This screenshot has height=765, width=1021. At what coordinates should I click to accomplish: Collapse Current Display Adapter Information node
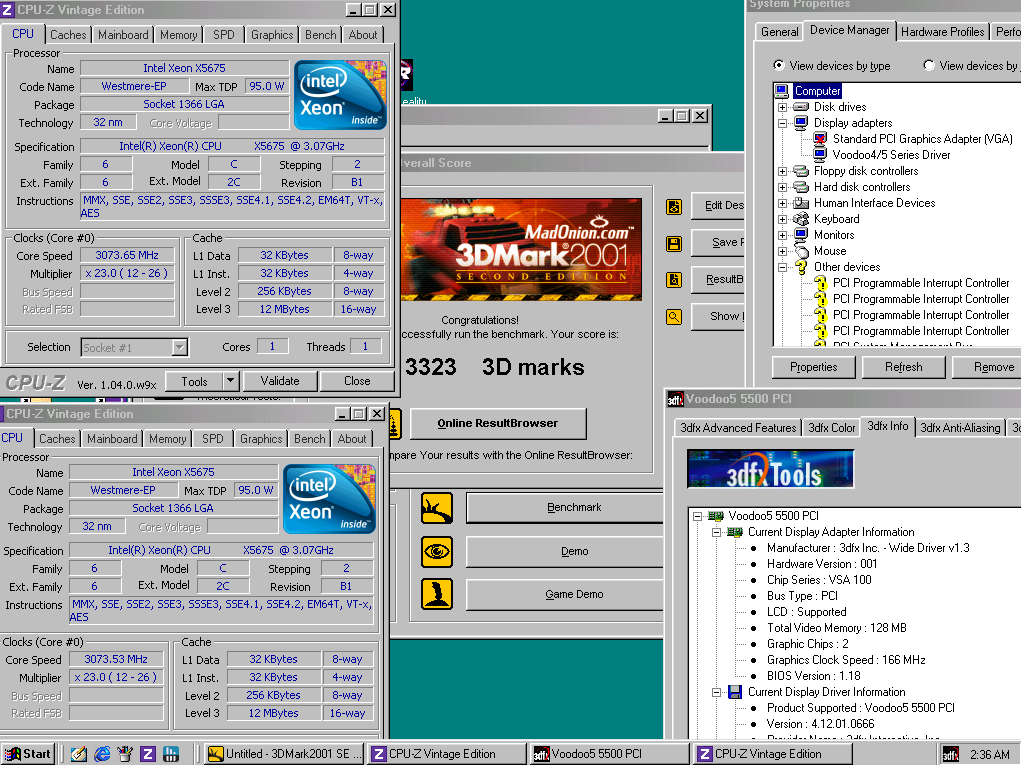(716, 533)
